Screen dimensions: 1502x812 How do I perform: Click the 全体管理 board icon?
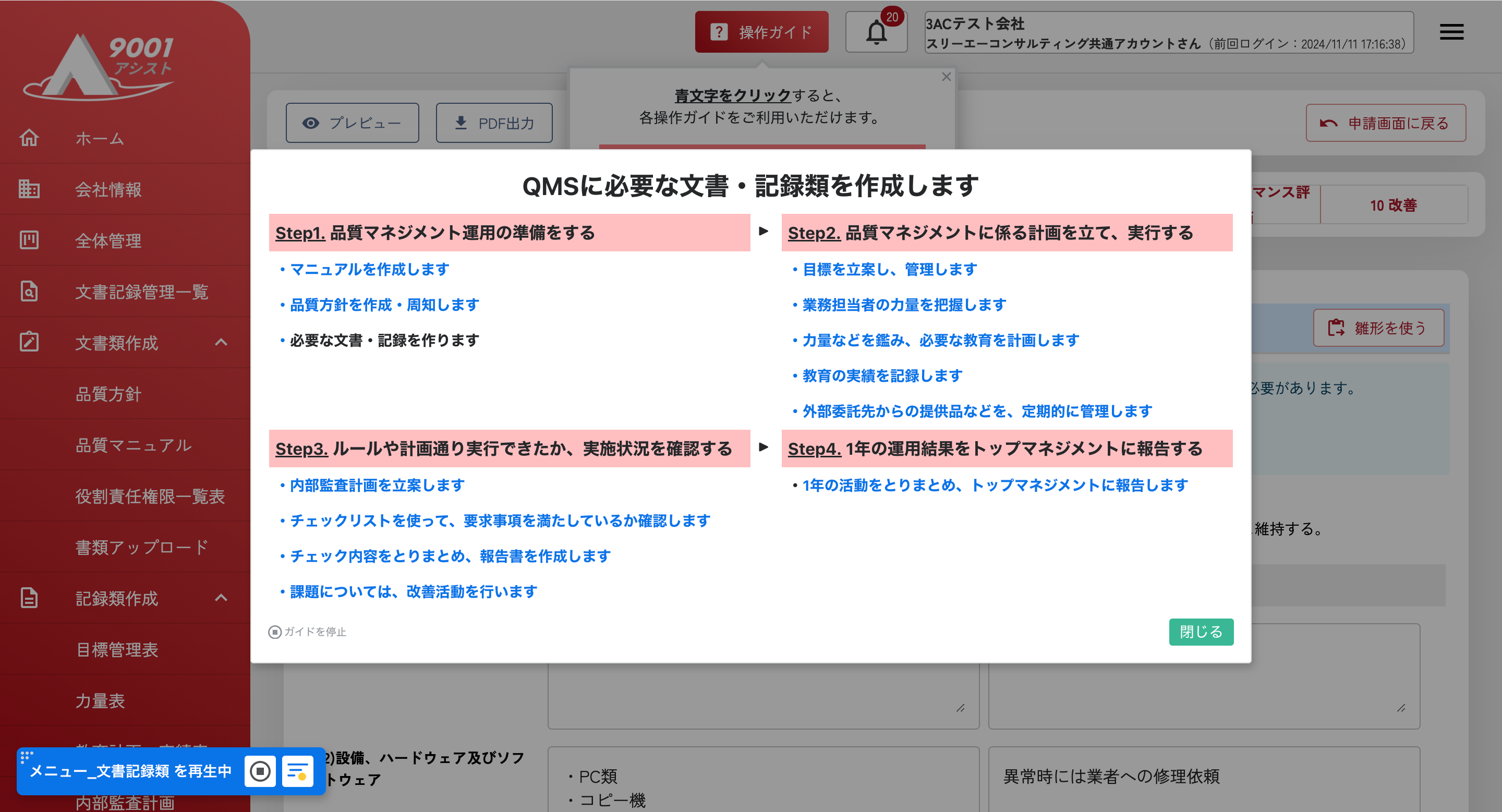29,240
